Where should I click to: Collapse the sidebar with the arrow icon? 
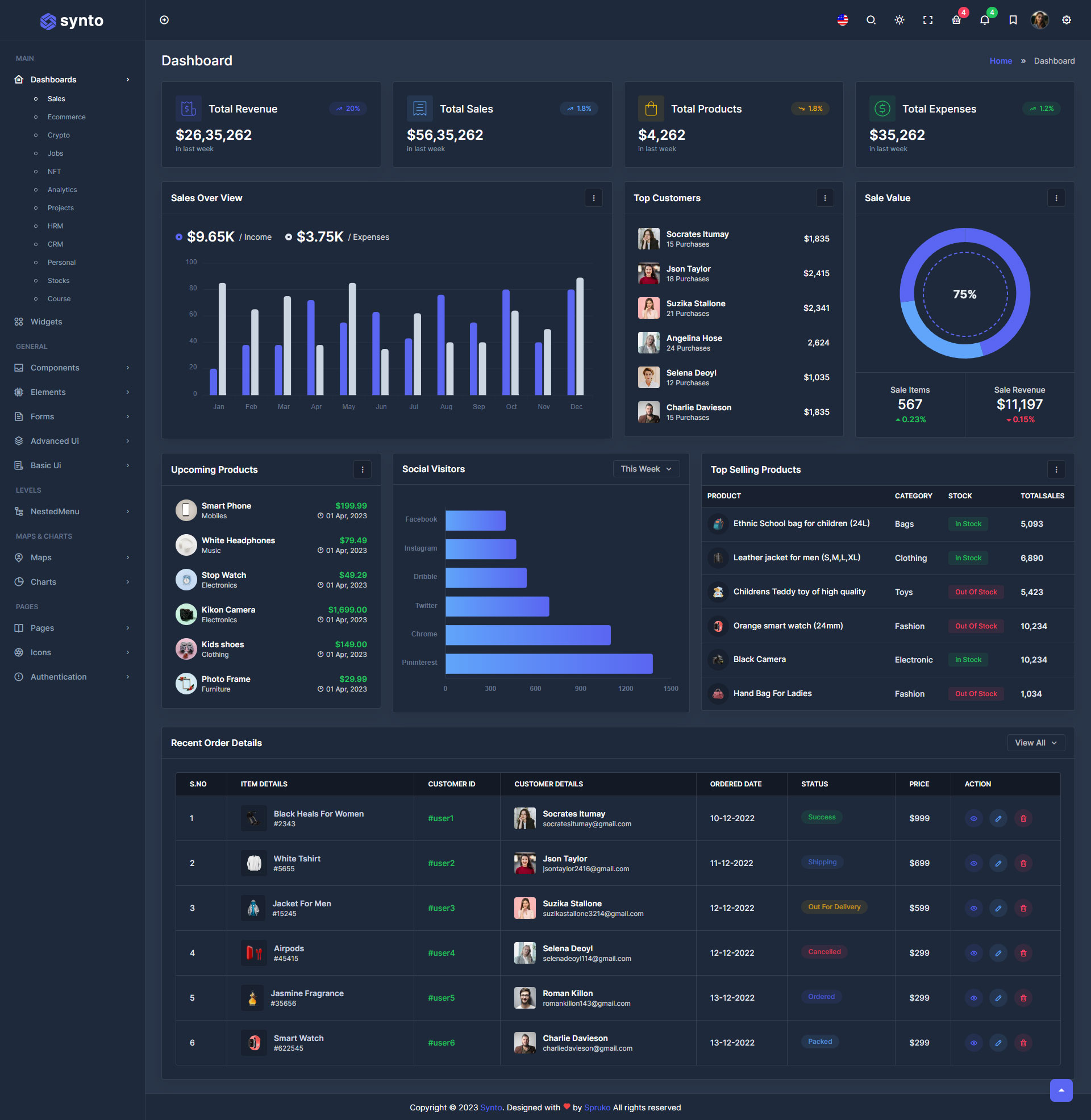click(164, 19)
